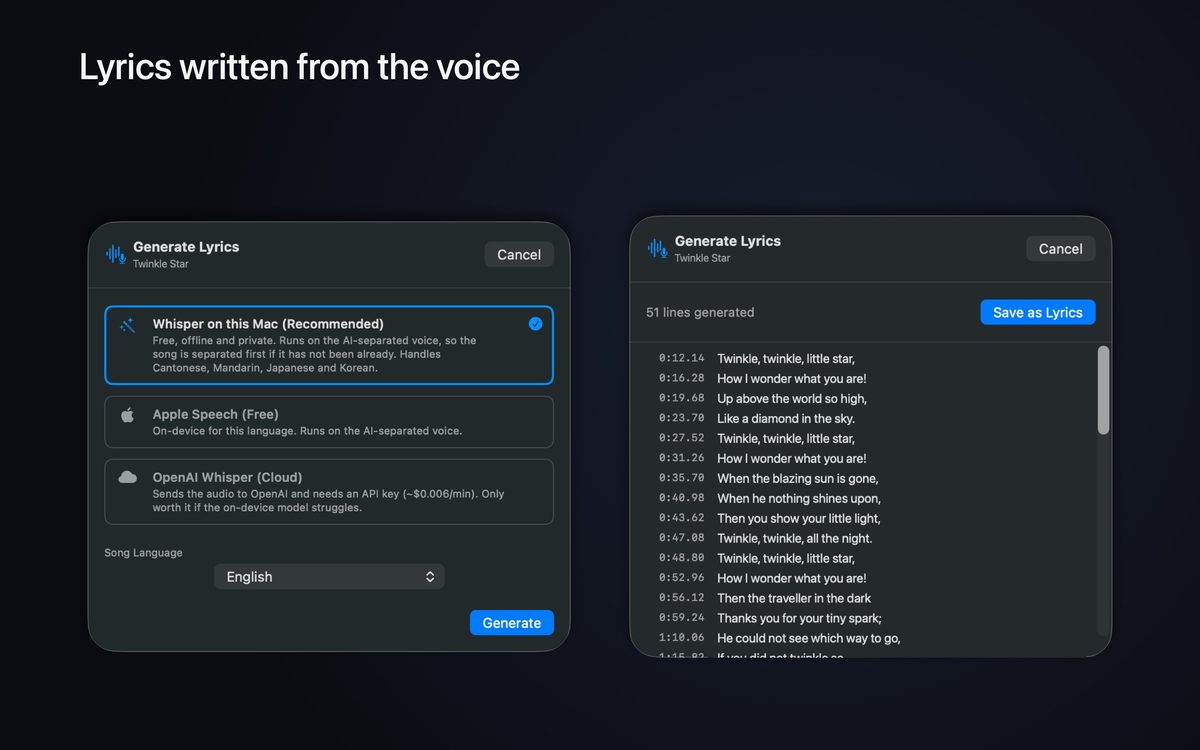
Task: Select lyric 'Up above the world so high,'
Action: (x=792, y=398)
